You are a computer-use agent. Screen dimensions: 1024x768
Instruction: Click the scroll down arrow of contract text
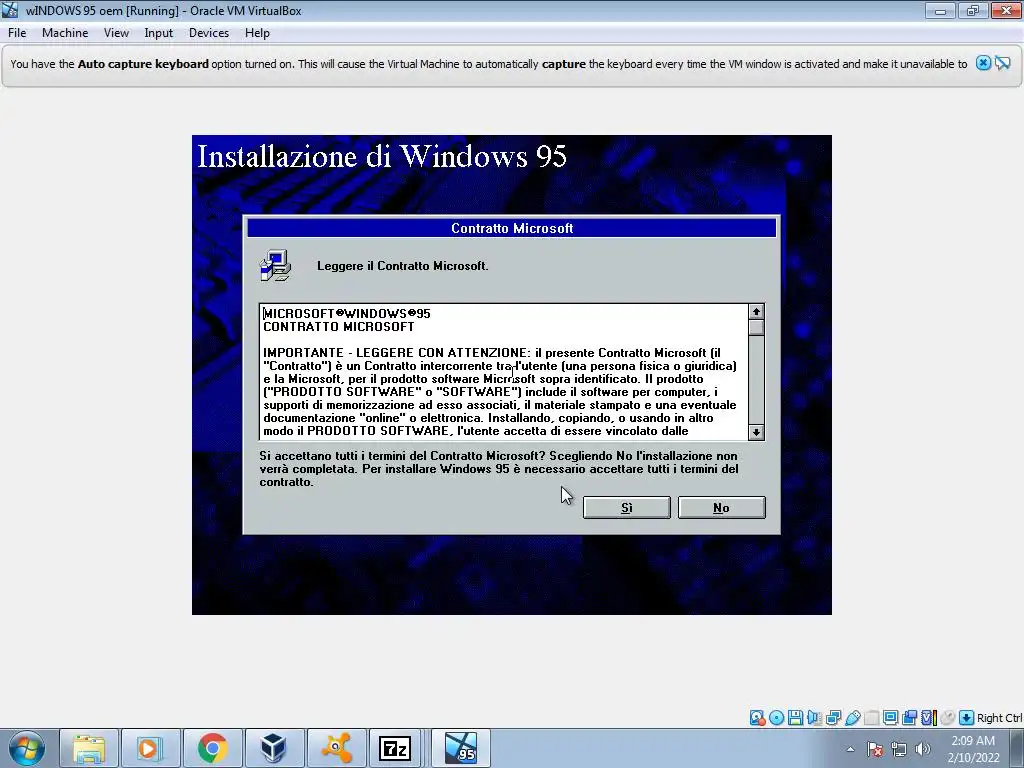point(756,432)
